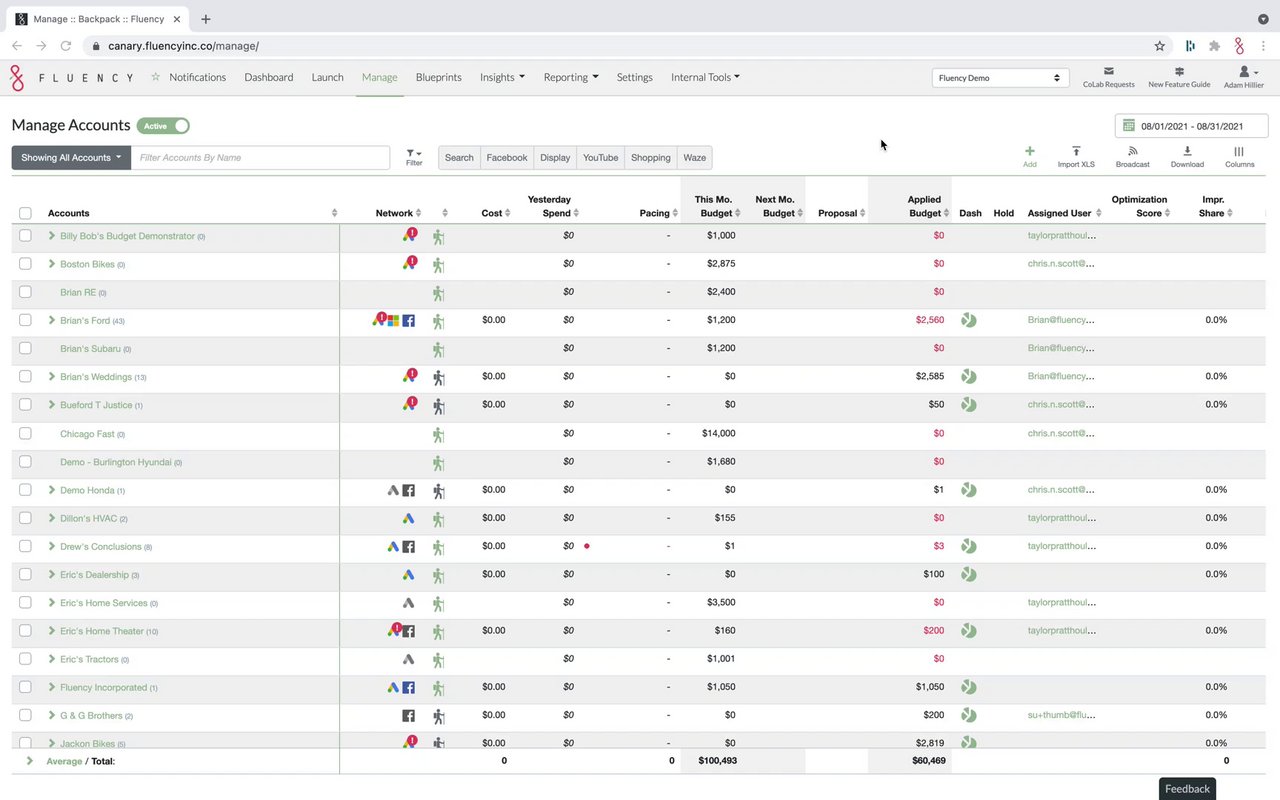Click the hiker icon in Brian's Weddings row

[438, 378]
